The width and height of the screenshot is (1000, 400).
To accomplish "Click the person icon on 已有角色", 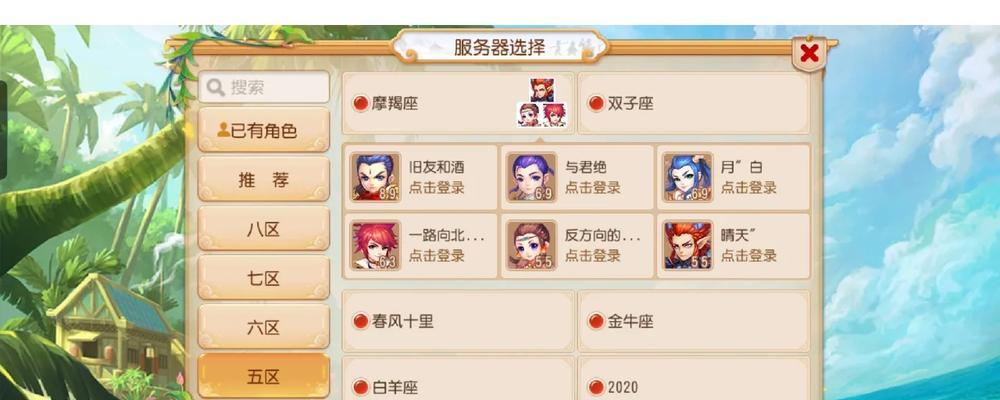I will pos(223,130).
